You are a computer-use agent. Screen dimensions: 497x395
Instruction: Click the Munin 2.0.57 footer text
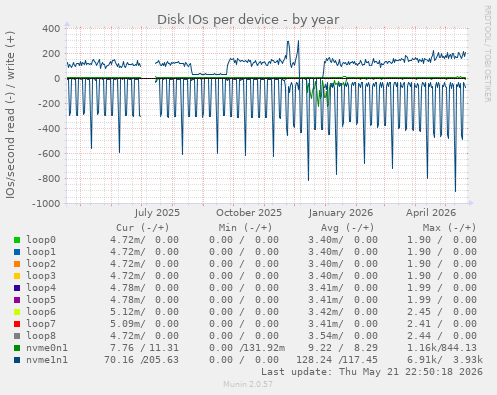(248, 384)
